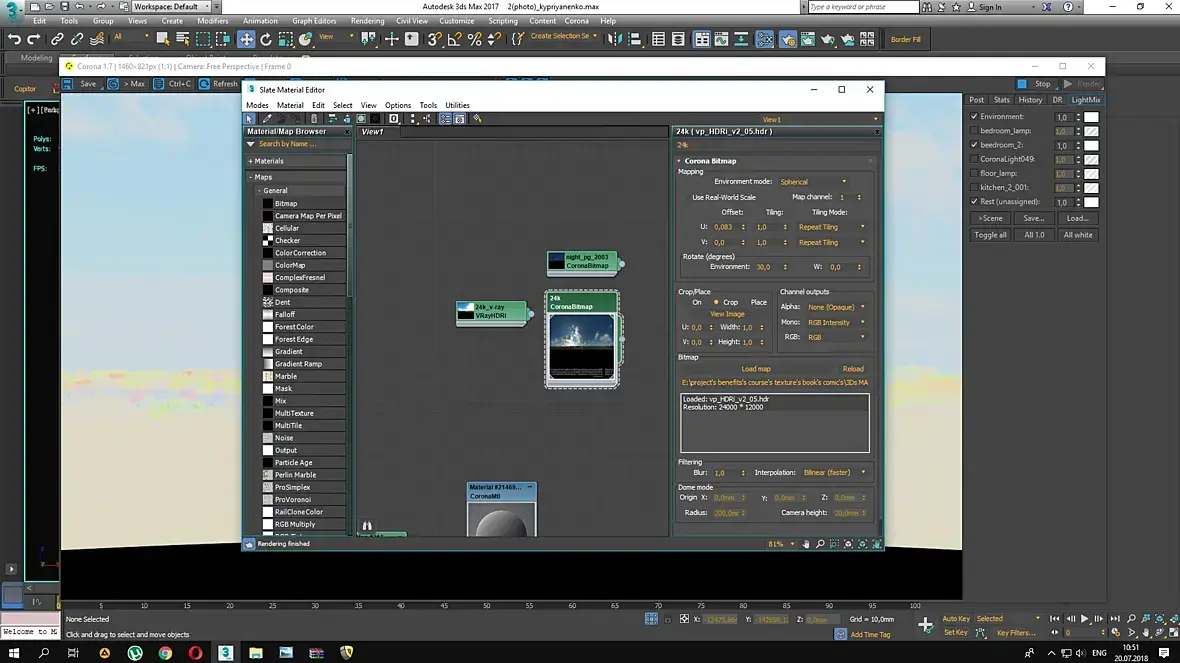
Task: Select the Move tool in main toolbar
Action: pyautogui.click(x=246, y=39)
